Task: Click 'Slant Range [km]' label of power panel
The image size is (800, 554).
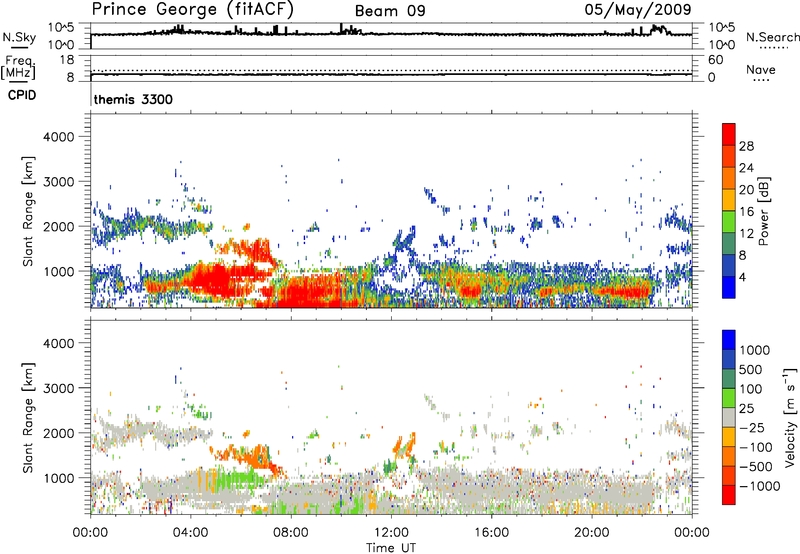Action: (28, 211)
